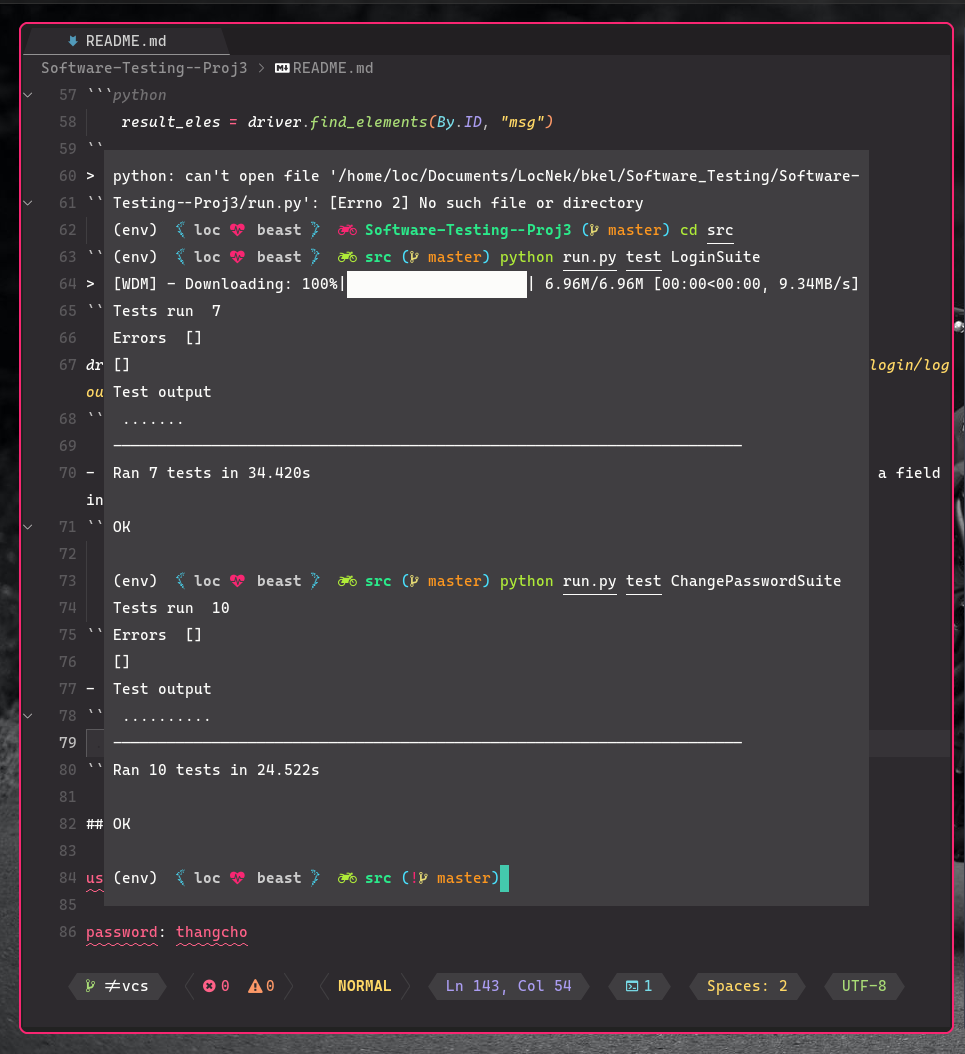Click the terminal cursor at last prompt
This screenshot has height=1054, width=965.
(505, 878)
